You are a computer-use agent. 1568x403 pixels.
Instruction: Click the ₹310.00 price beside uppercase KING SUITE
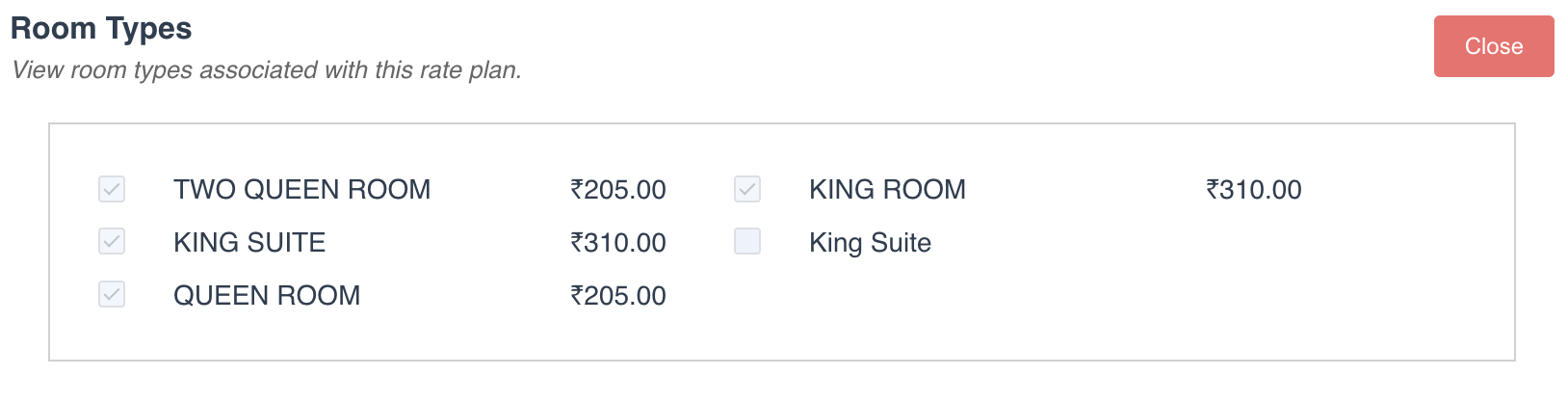click(618, 242)
